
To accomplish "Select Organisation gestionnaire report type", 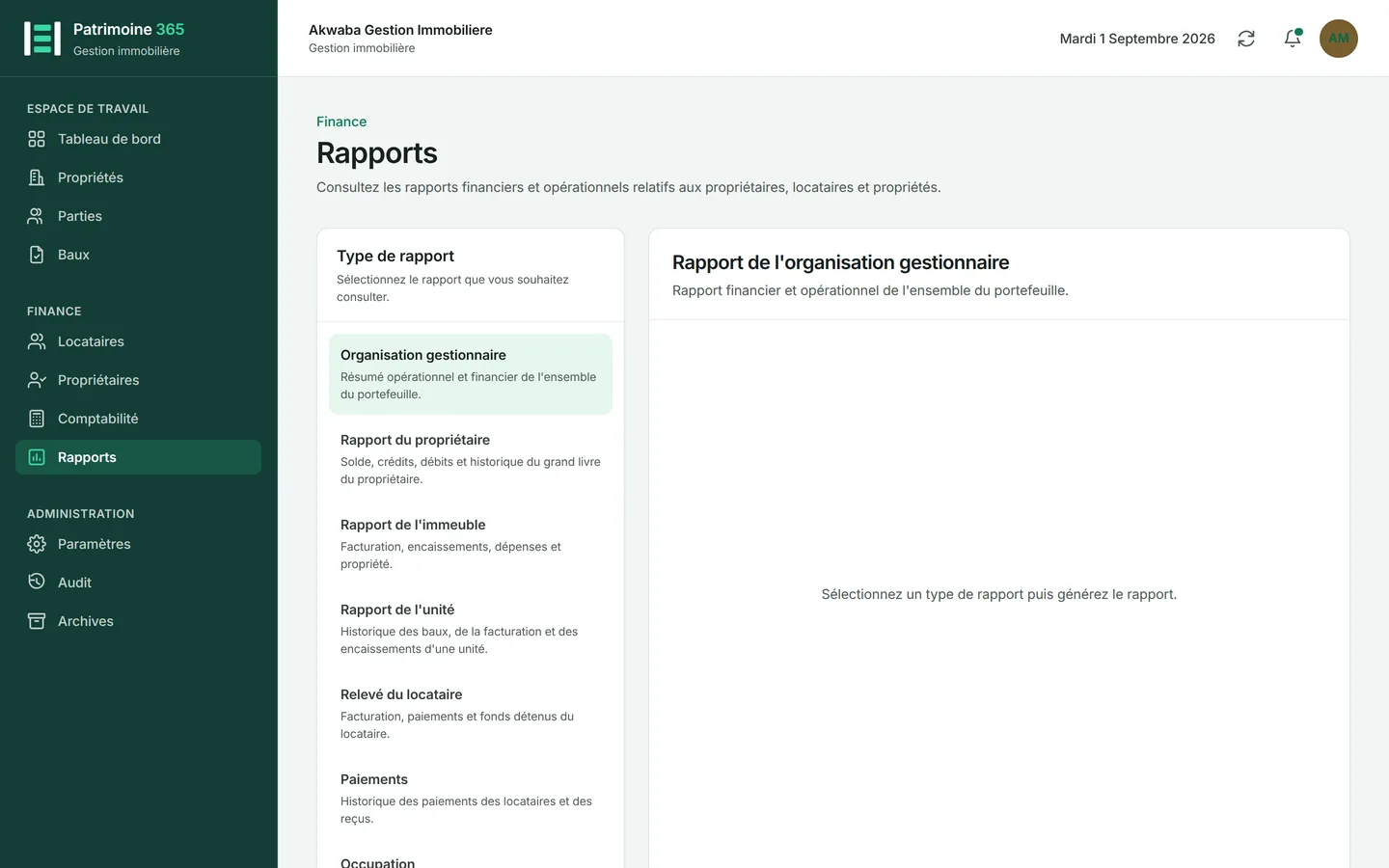I will click(471, 374).
